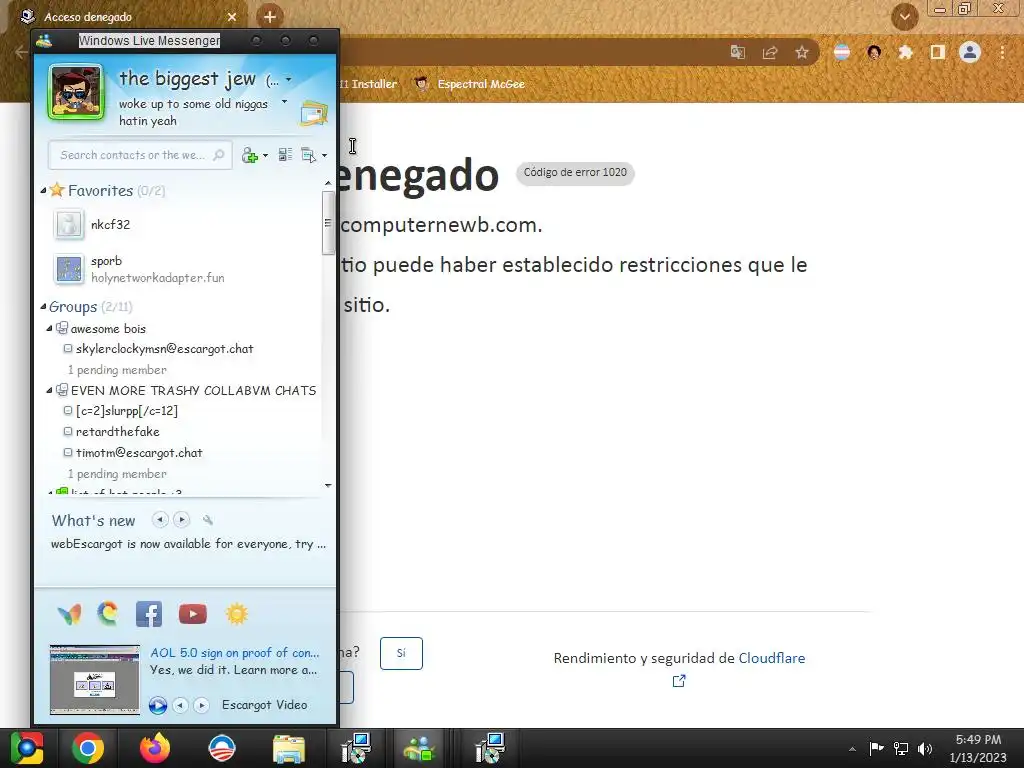Select skylerclockymsn@escargot.chat contact
Image resolution: width=1024 pixels, height=768 pixels.
click(x=165, y=349)
